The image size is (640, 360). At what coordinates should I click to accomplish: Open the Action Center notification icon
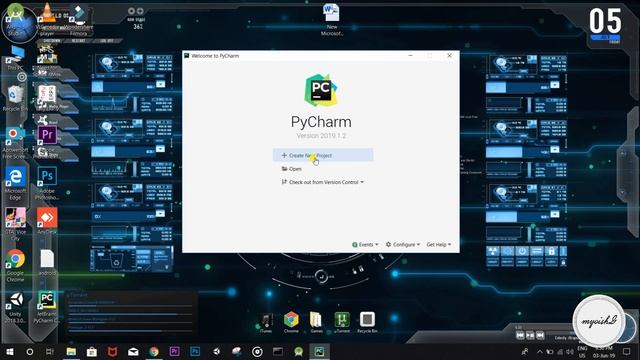(627, 351)
